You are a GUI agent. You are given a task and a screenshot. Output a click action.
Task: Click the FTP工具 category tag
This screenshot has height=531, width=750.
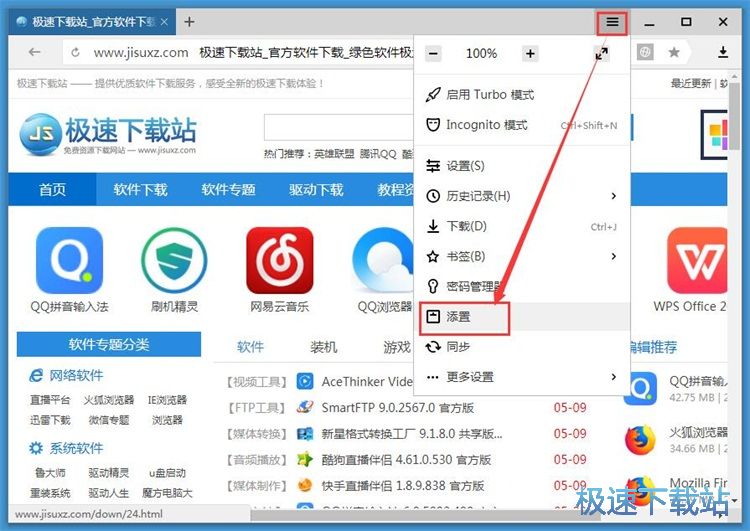click(x=256, y=408)
